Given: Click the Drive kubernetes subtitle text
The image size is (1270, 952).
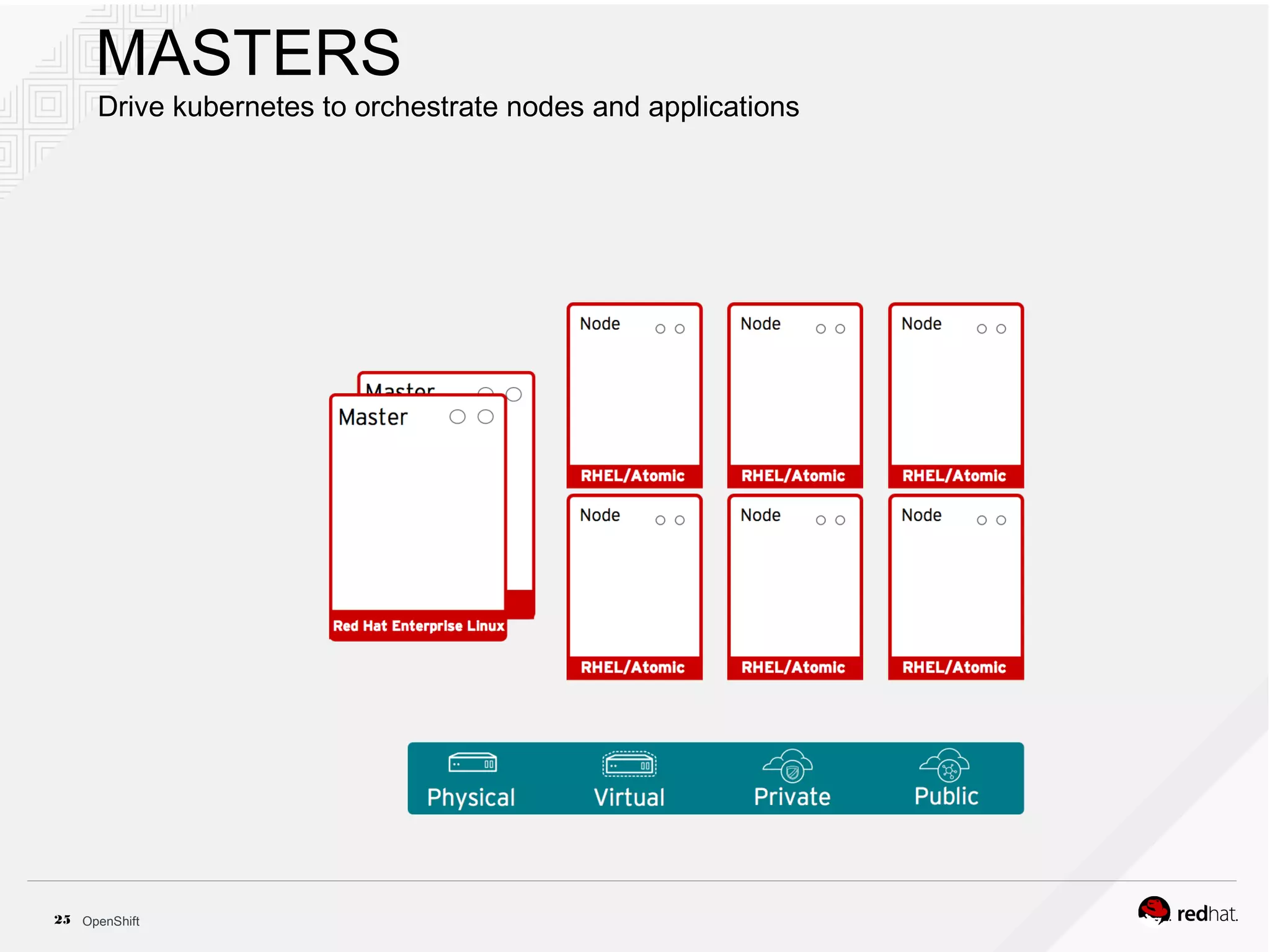Looking at the screenshot, I should pyautogui.click(x=448, y=107).
